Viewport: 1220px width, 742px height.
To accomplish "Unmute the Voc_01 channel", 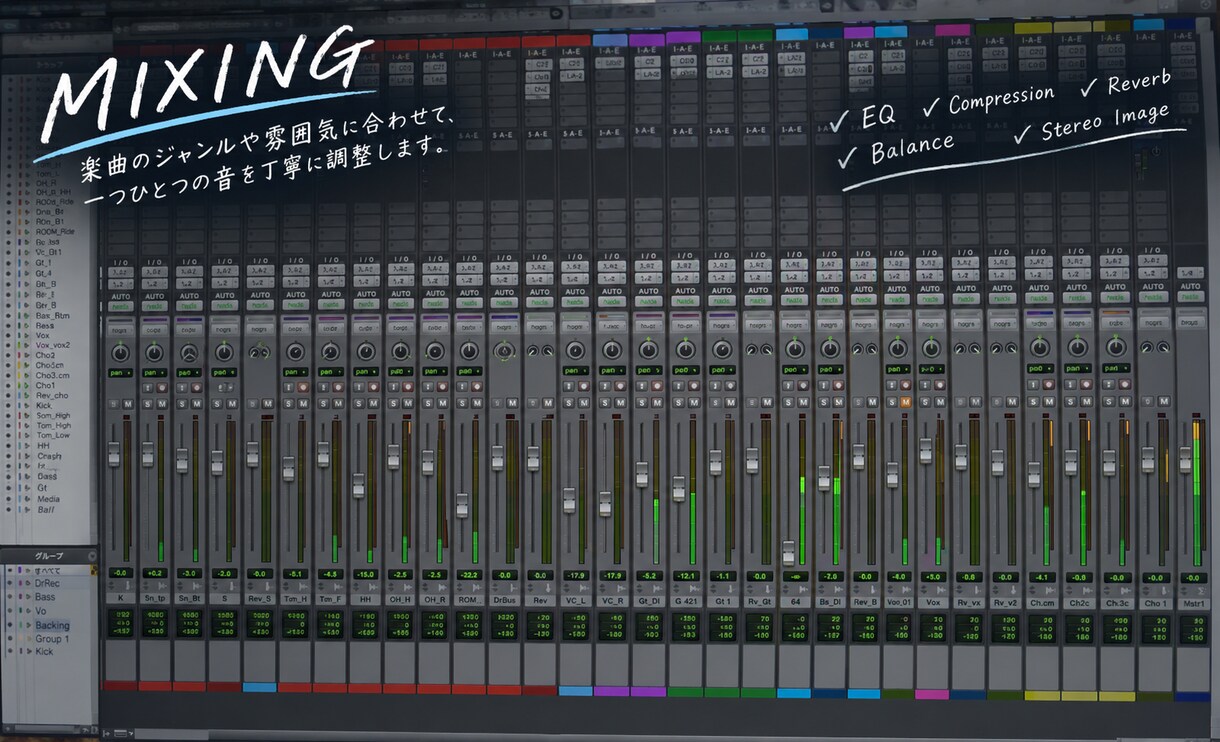I will coord(905,401).
